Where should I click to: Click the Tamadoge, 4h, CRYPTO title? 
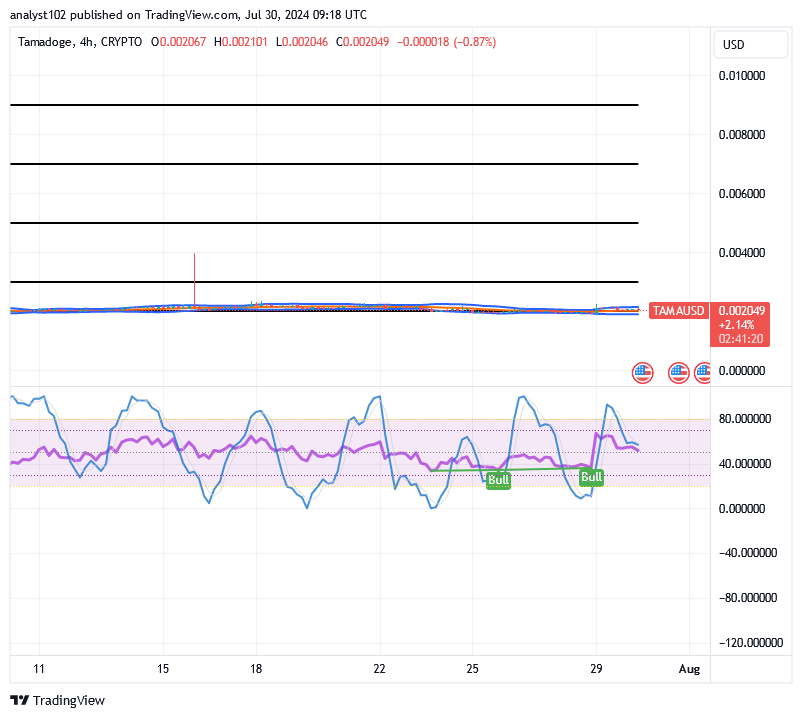point(80,42)
